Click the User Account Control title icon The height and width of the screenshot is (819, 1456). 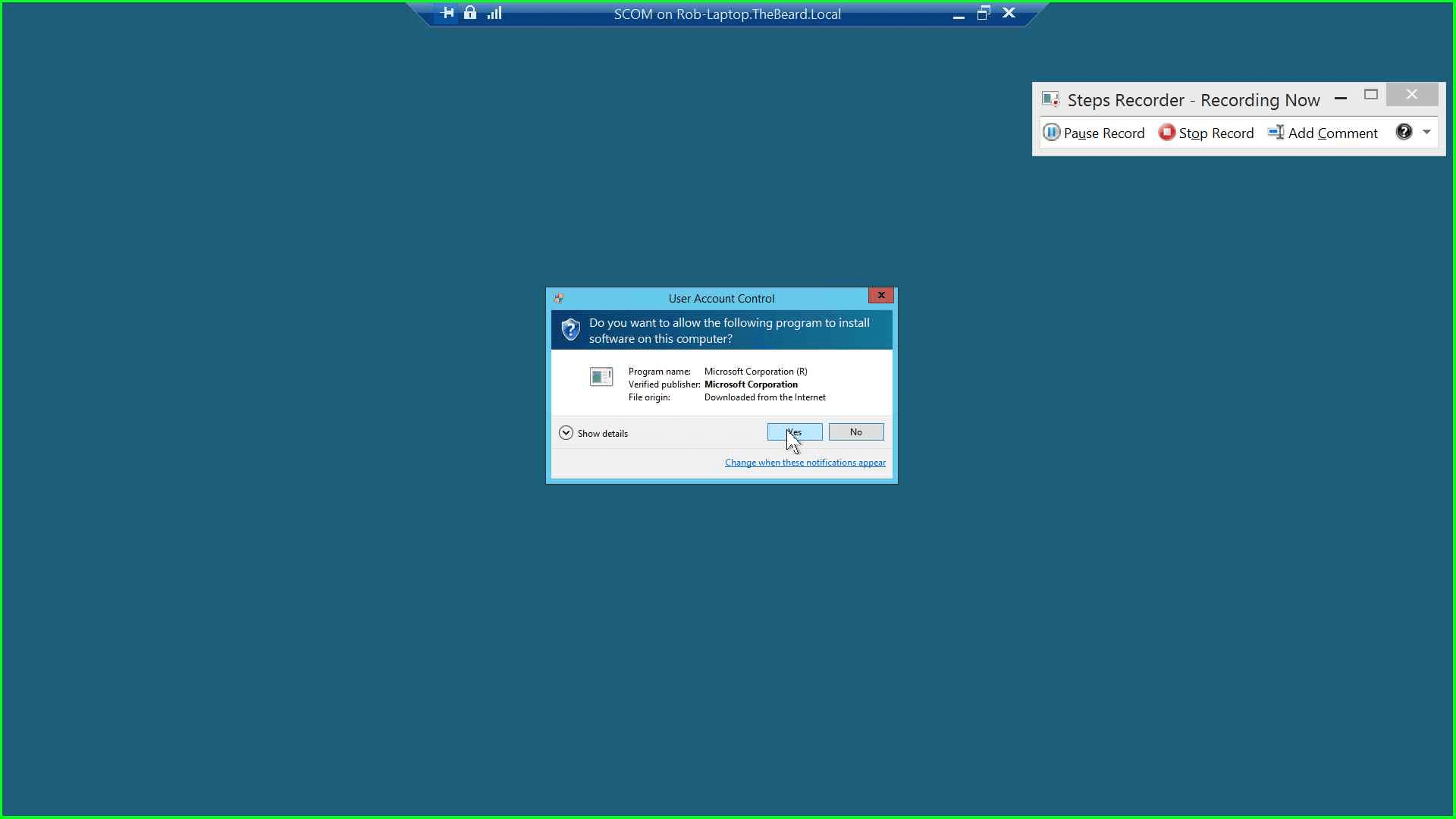(559, 298)
